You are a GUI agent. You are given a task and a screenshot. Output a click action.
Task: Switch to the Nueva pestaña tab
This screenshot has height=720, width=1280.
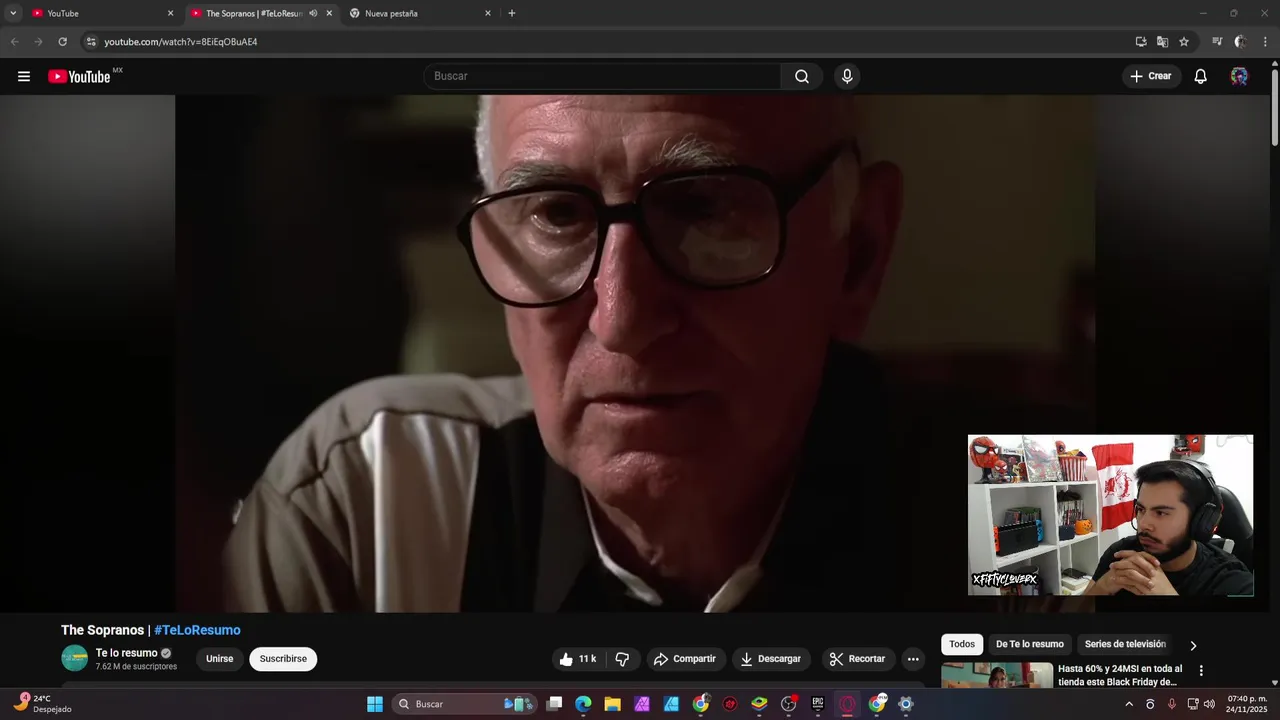coord(420,13)
